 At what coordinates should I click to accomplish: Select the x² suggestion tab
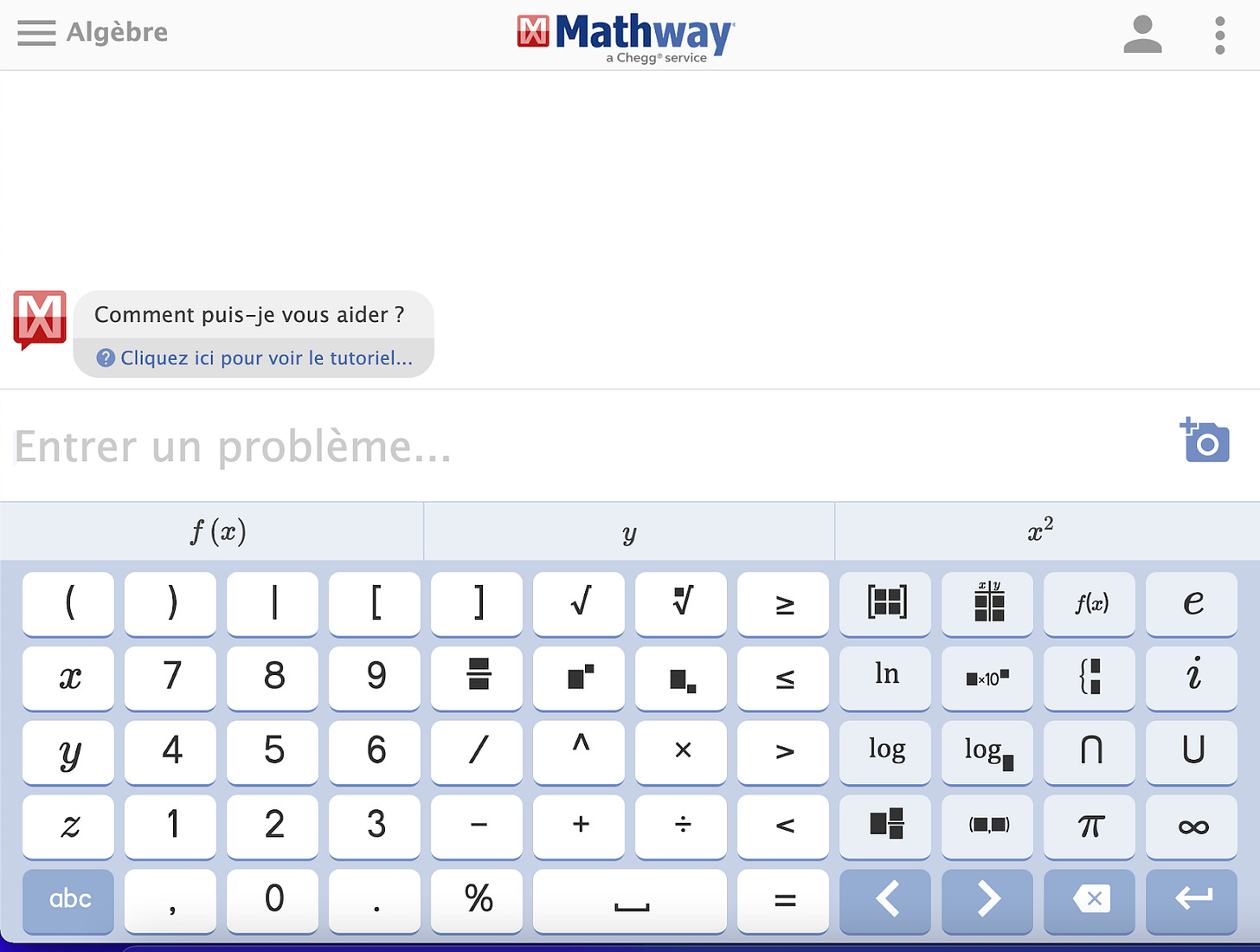(x=1047, y=531)
